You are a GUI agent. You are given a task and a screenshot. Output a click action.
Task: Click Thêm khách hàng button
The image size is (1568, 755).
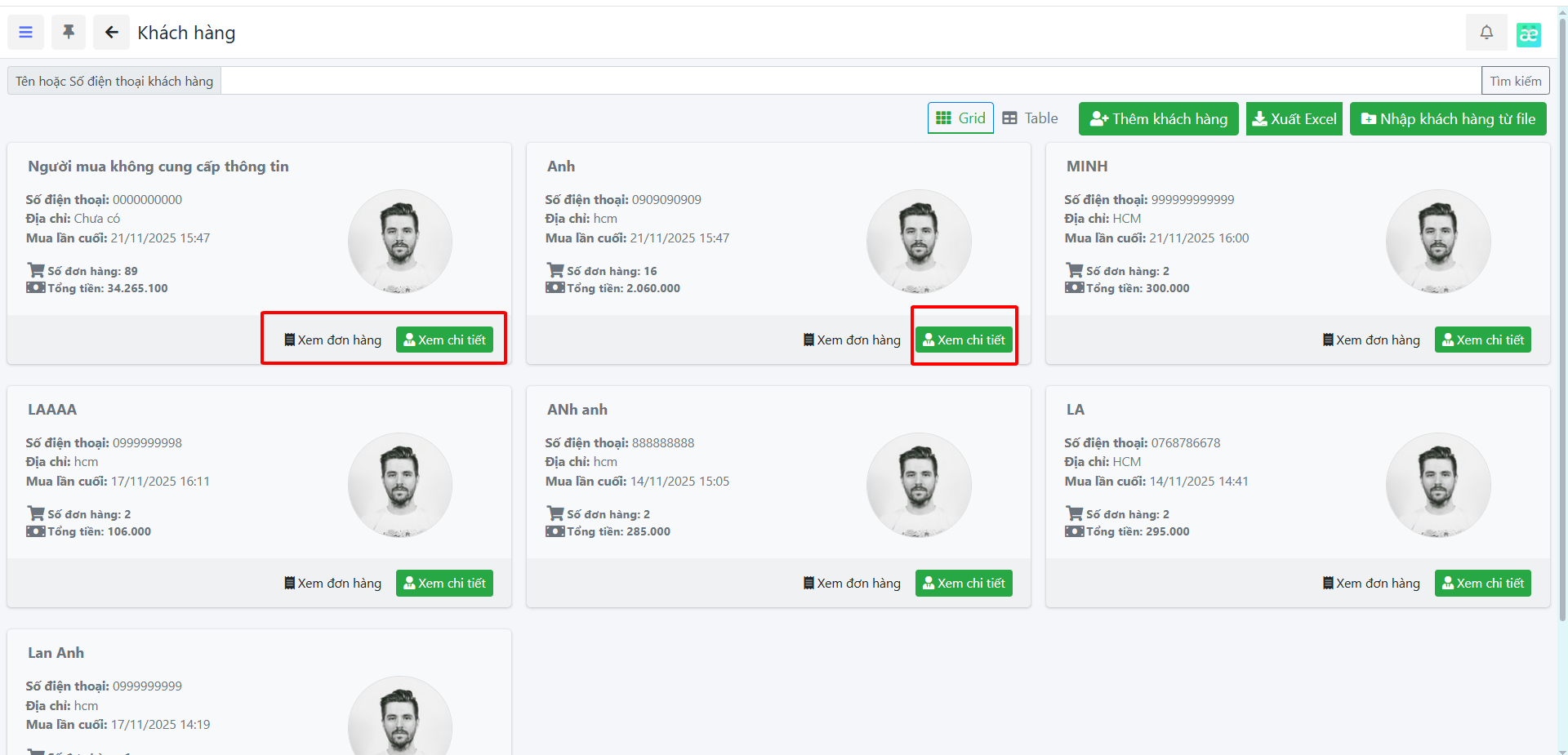1158,119
